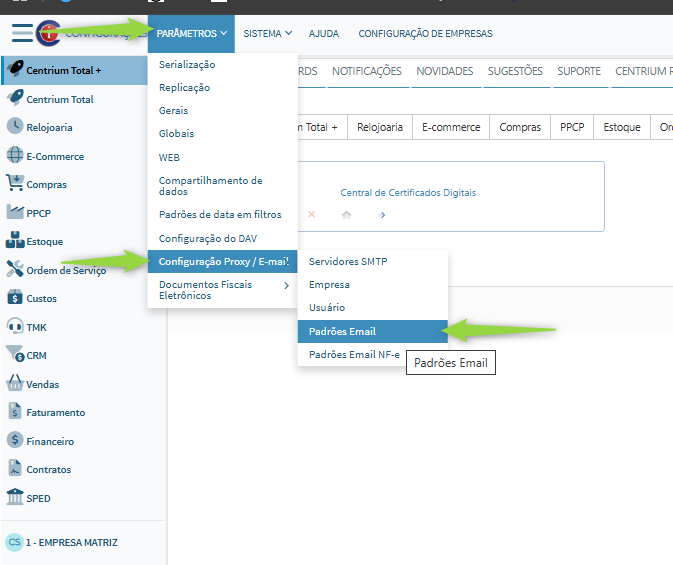Click Padrões de data em filtros
Image resolution: width=673 pixels, height=565 pixels.
tap(220, 215)
